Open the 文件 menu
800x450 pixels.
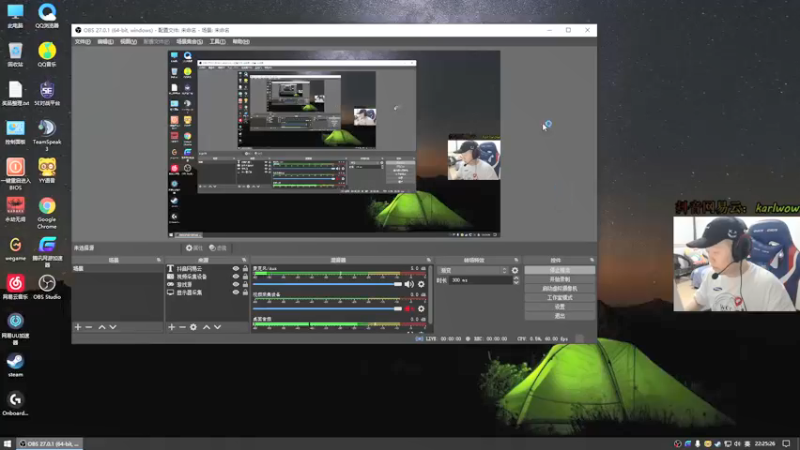[83, 42]
